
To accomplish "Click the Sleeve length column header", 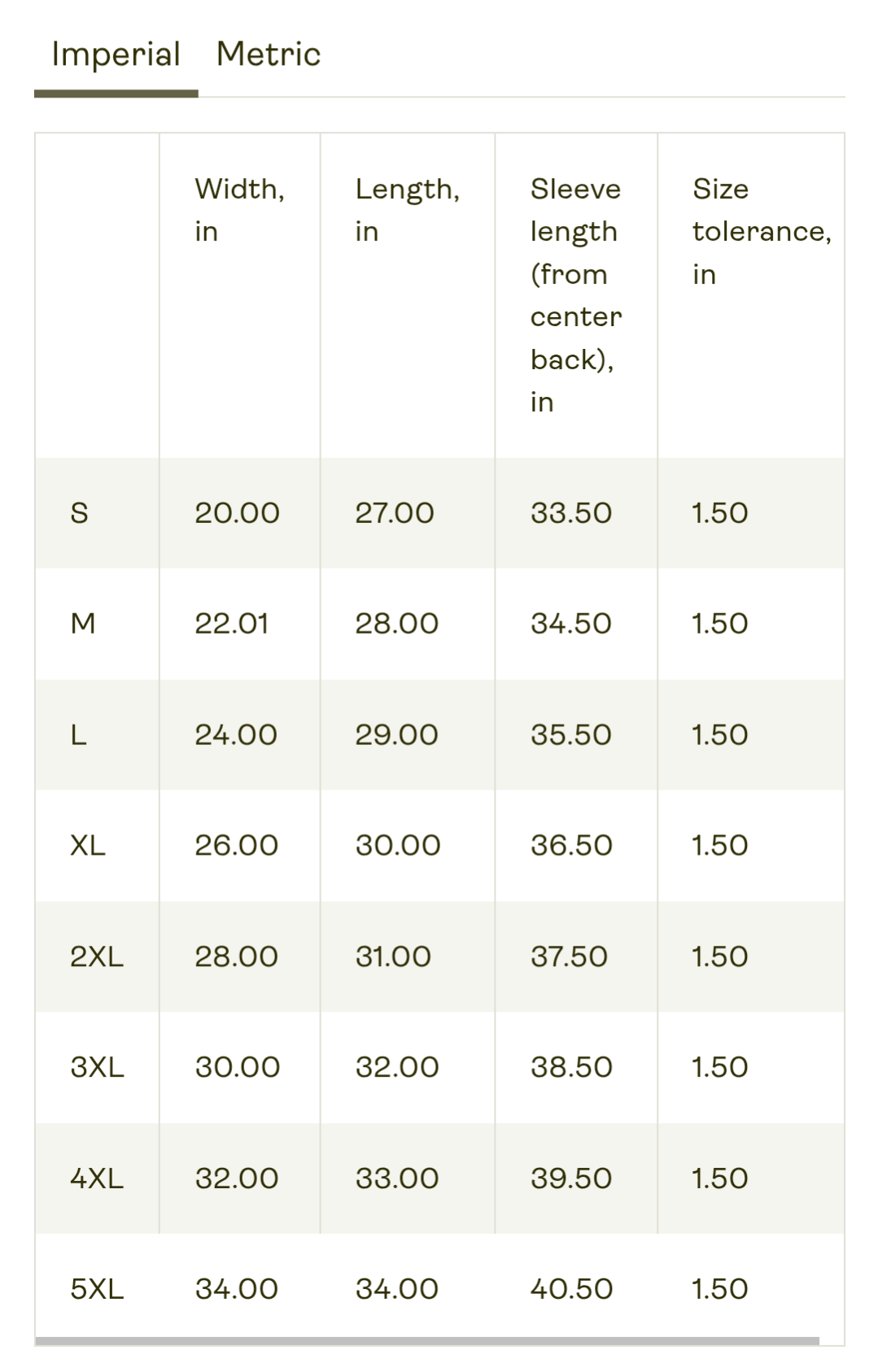I will pyautogui.click(x=576, y=295).
